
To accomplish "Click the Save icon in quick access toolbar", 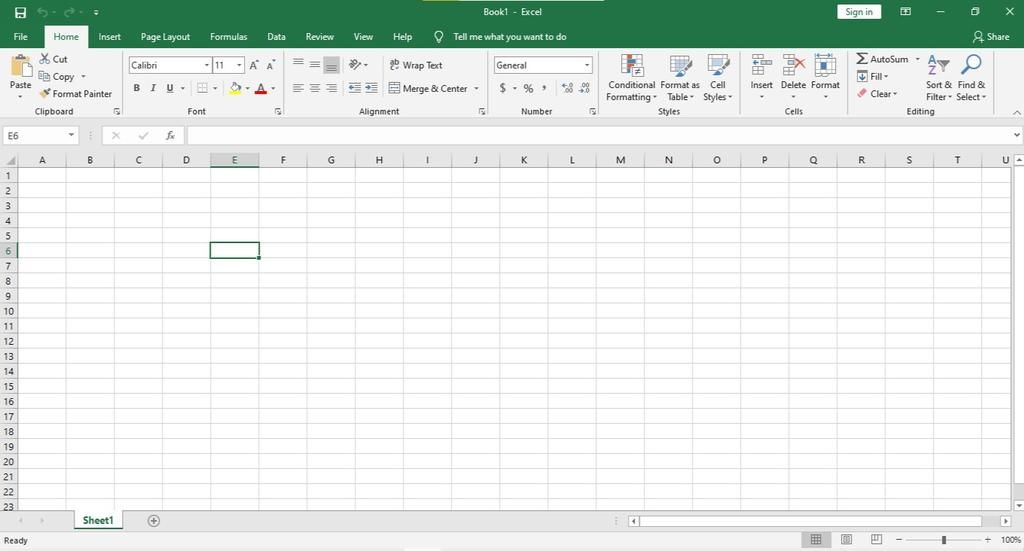I will pyautogui.click(x=20, y=12).
